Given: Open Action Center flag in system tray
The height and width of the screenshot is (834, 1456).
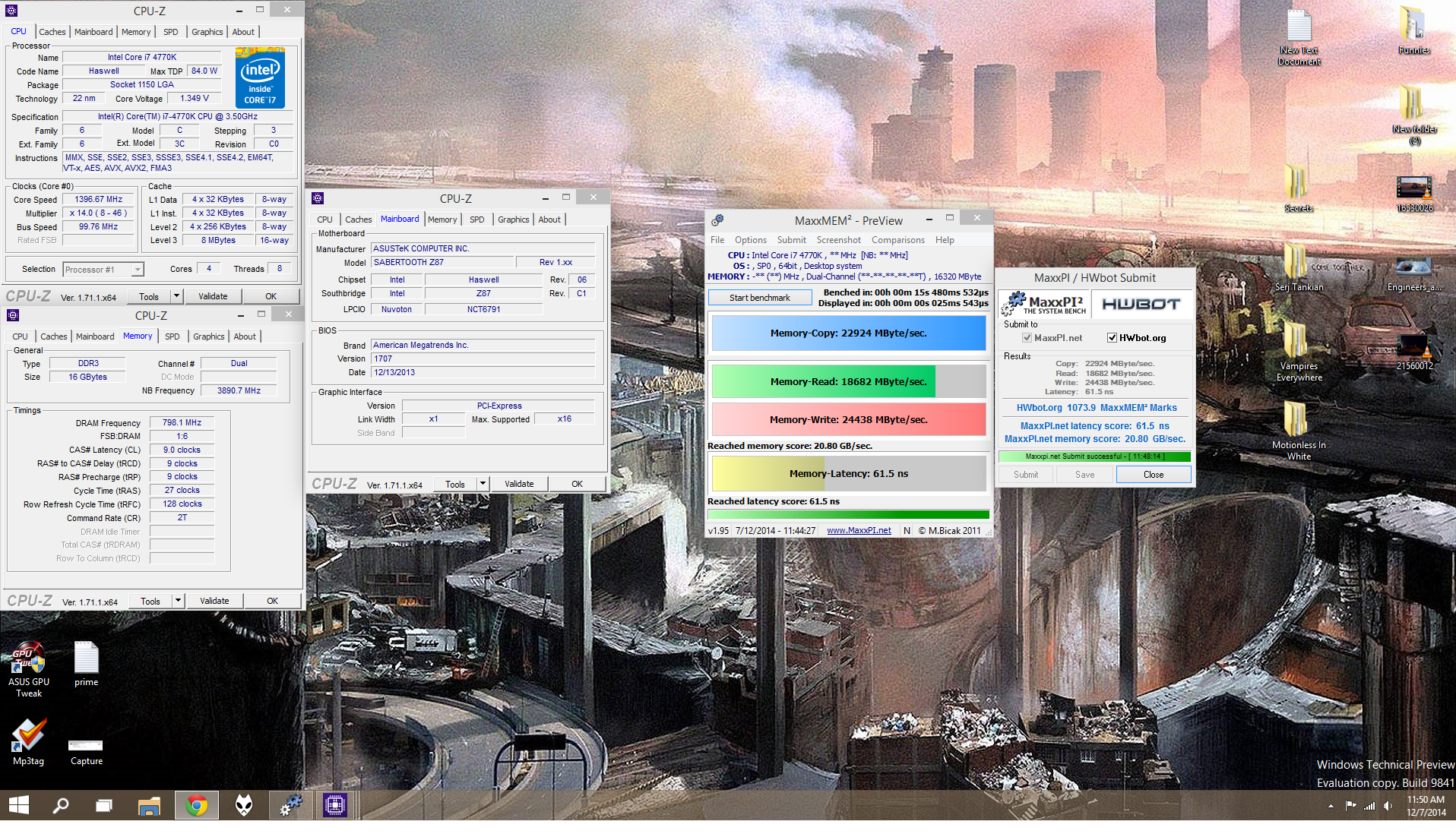Looking at the screenshot, I should point(1350,806).
